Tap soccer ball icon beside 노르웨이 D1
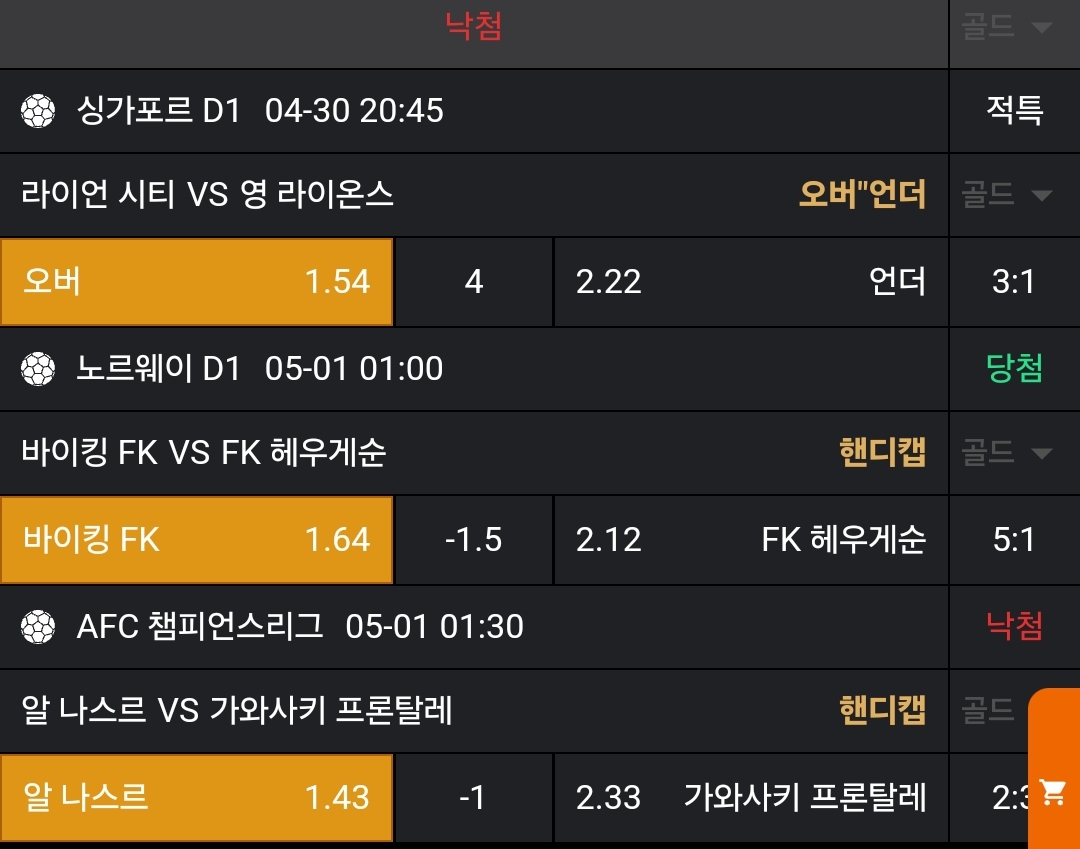This screenshot has height=849, width=1080. tap(38, 369)
